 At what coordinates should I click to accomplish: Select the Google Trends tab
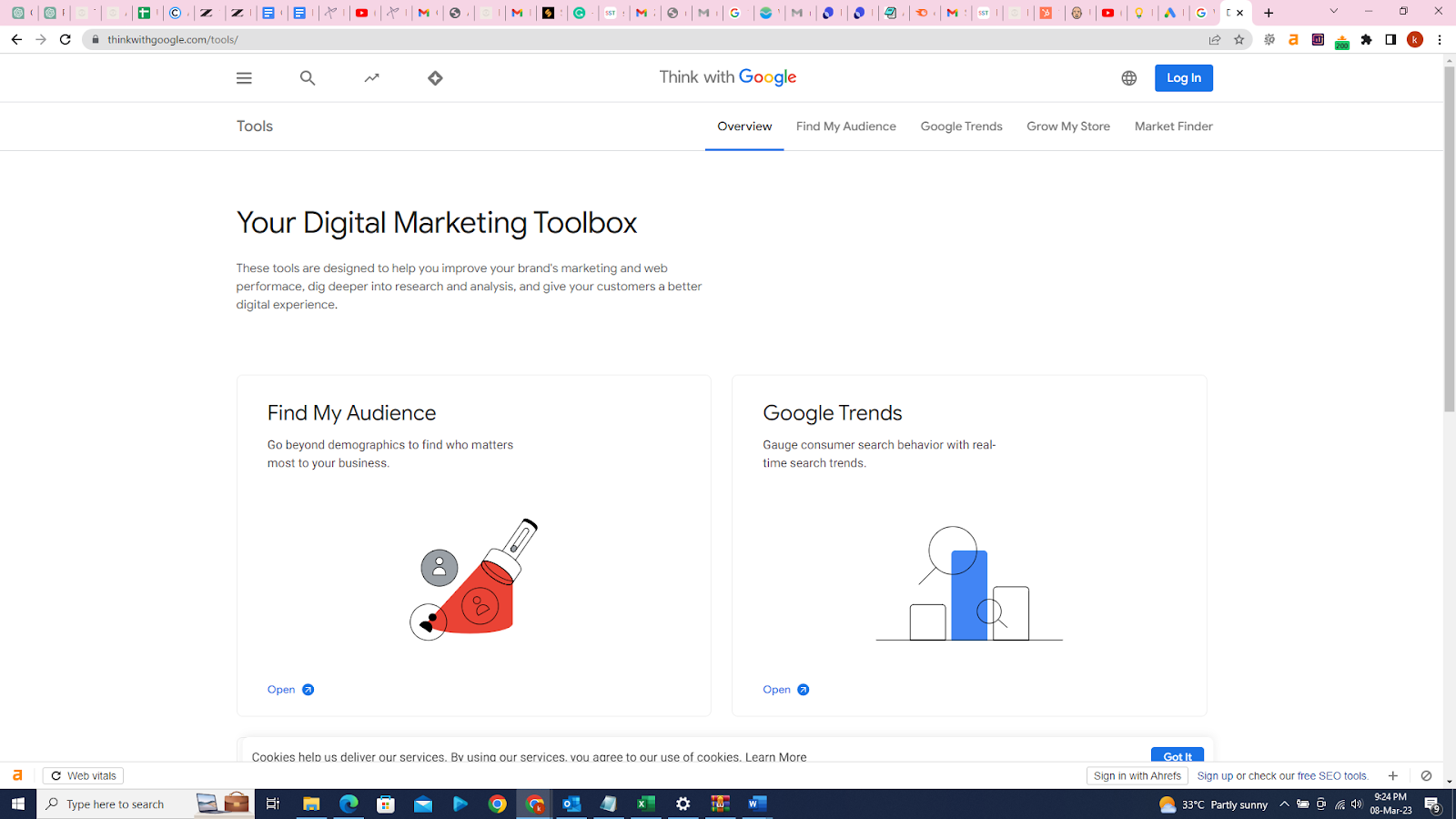(961, 126)
